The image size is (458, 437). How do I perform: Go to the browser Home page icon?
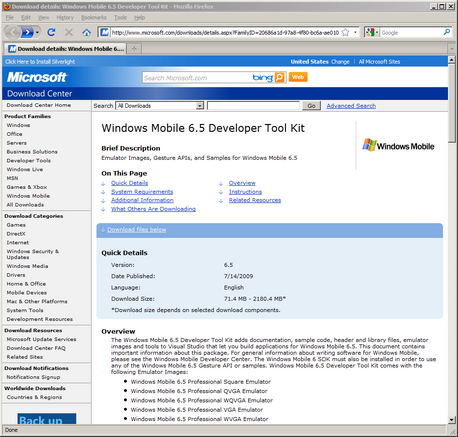click(x=87, y=32)
